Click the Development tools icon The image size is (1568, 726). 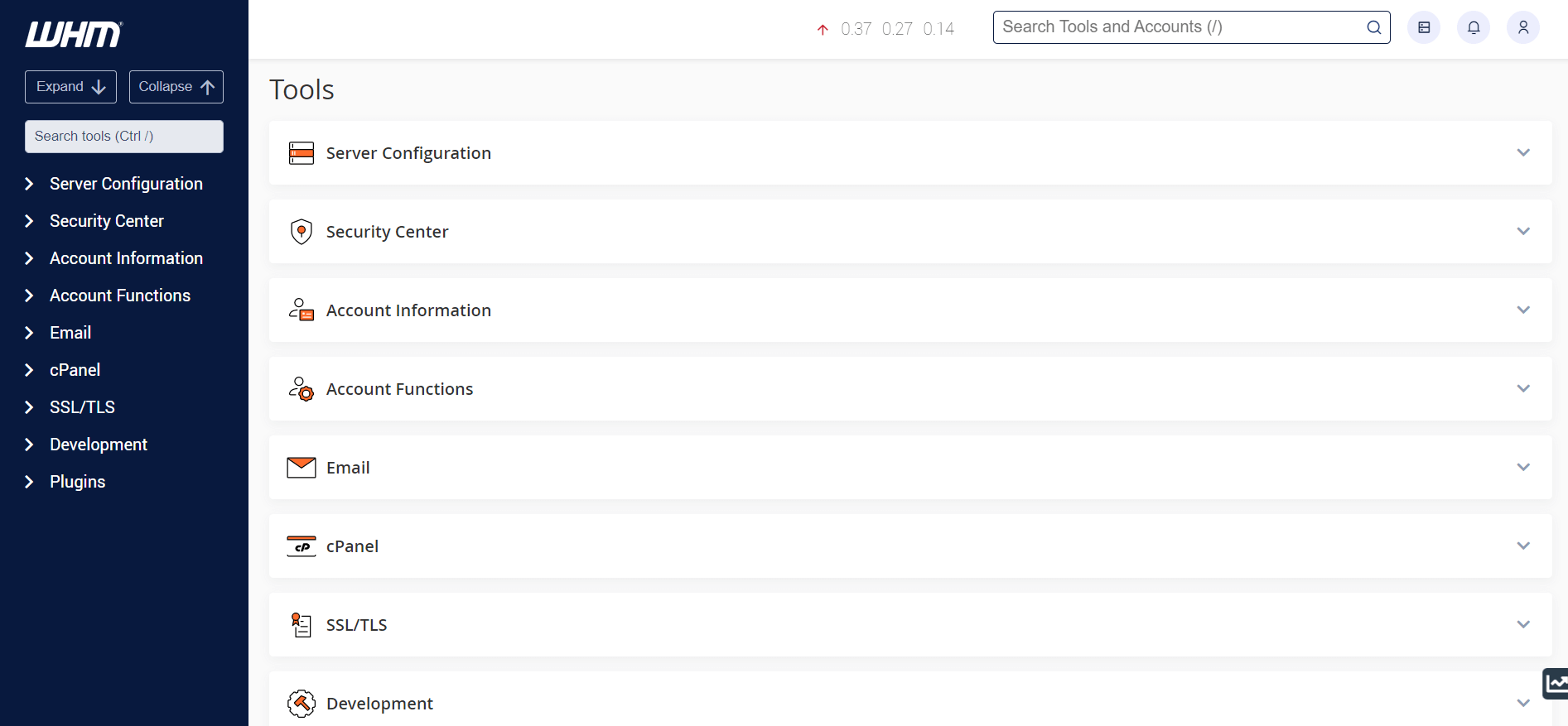tap(302, 704)
